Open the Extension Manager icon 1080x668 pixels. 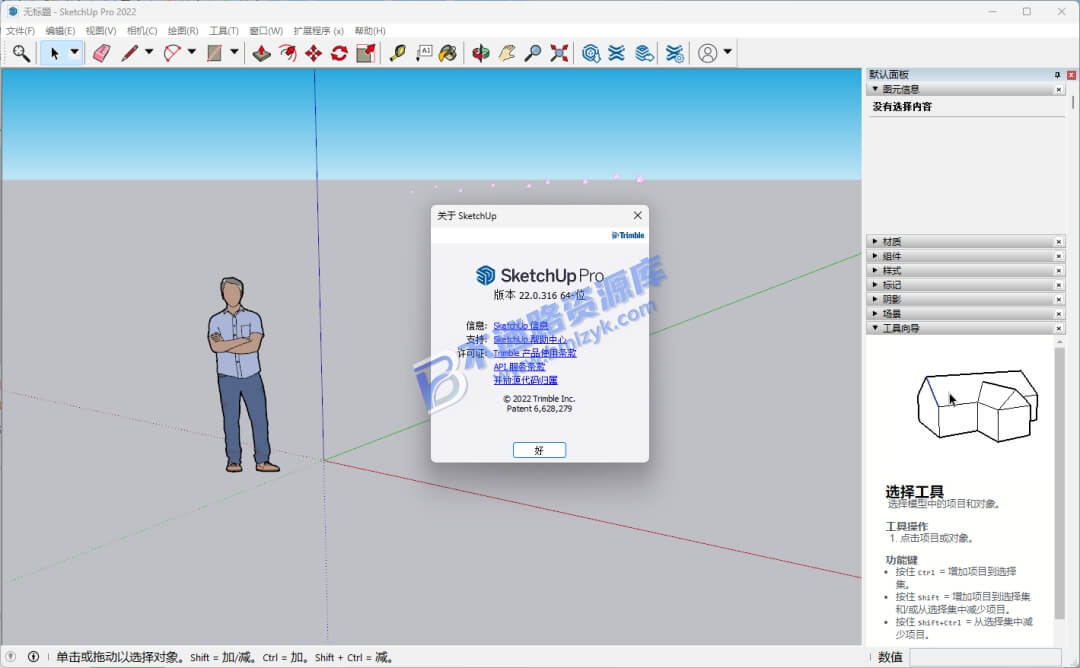tap(675, 53)
